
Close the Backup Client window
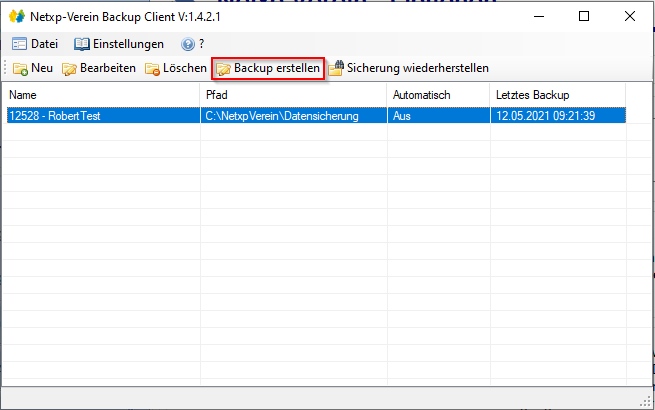(x=630, y=16)
